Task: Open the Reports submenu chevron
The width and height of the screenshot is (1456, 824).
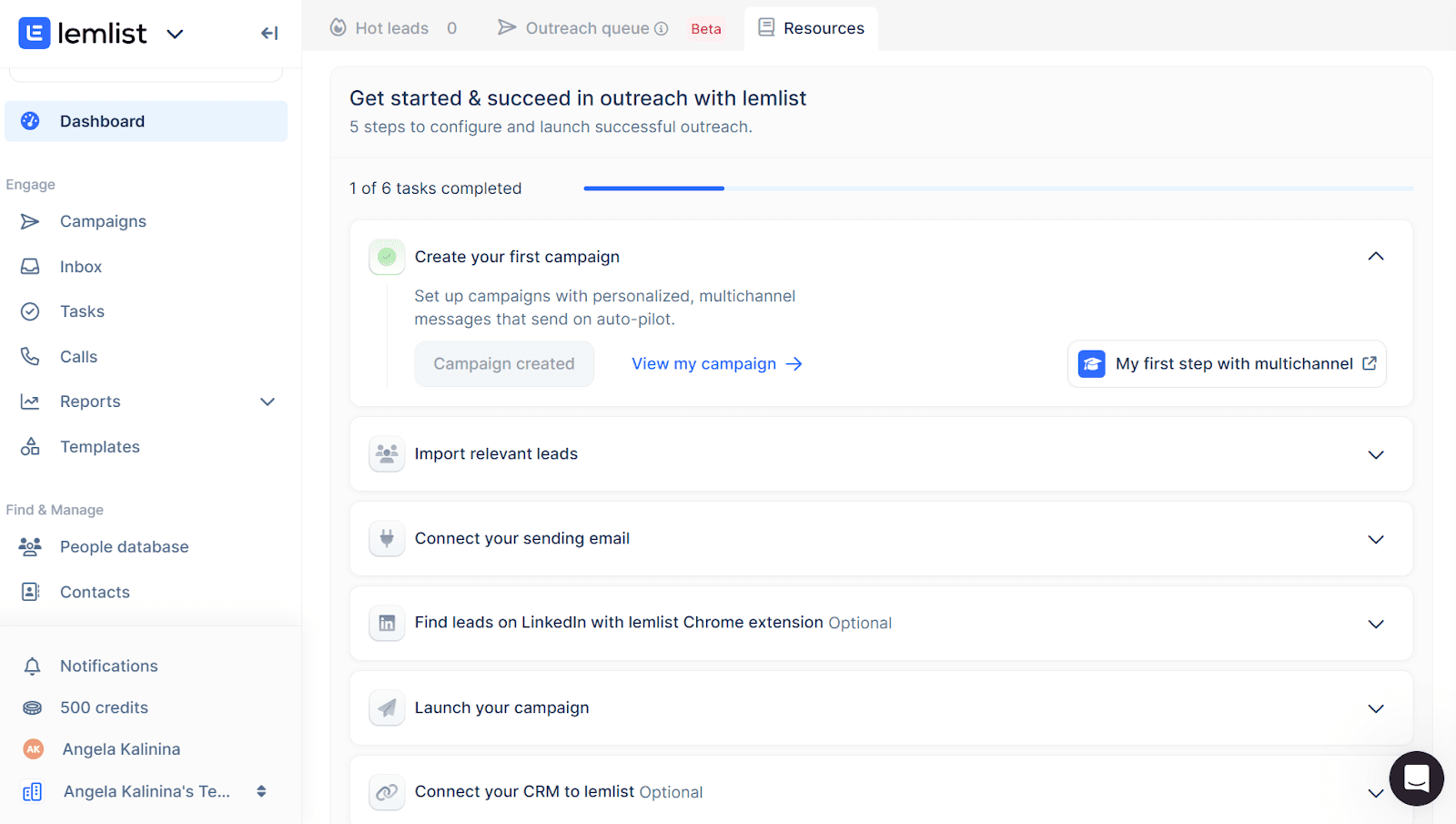Action: click(x=268, y=402)
